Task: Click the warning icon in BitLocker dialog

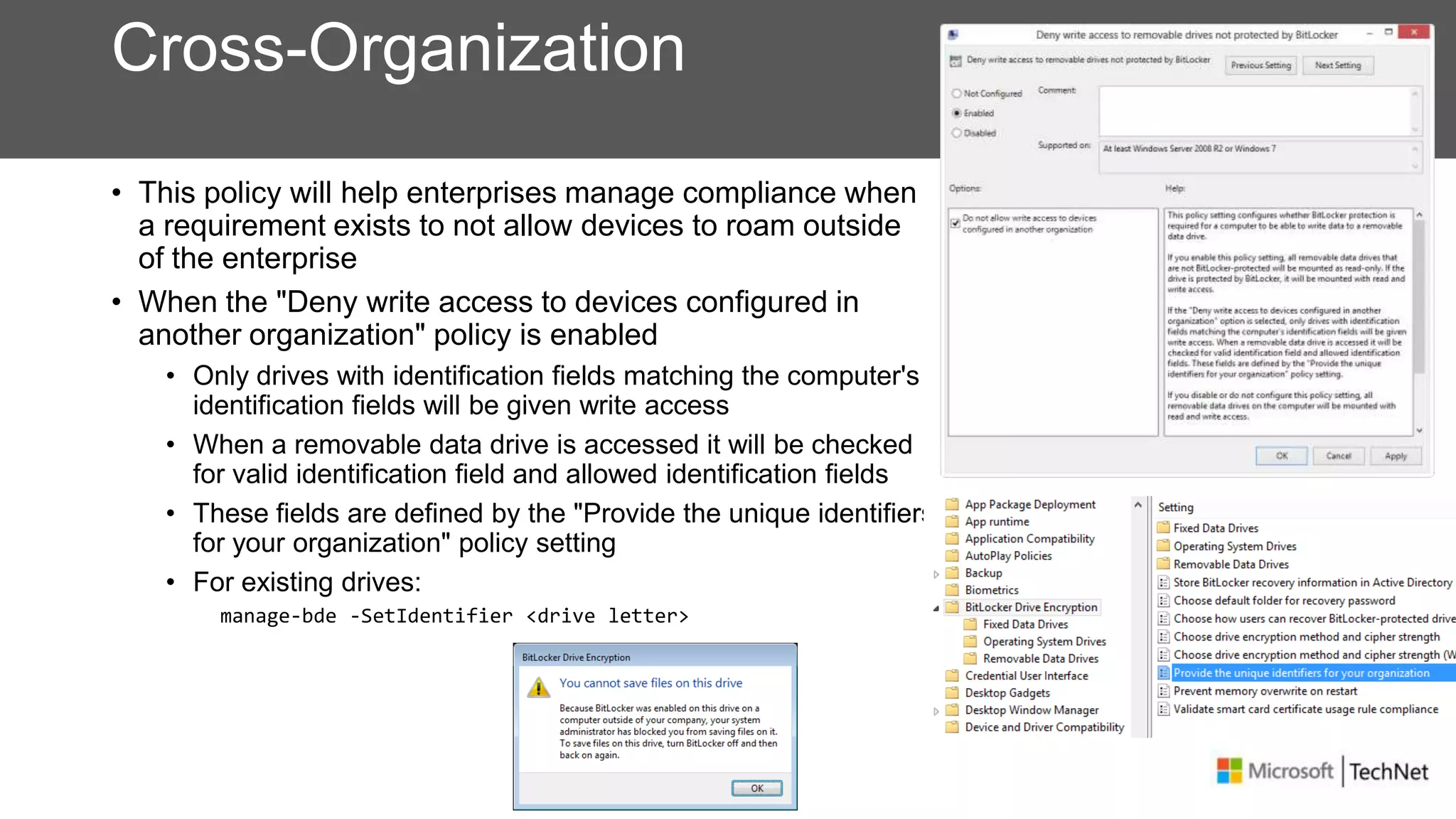Action: click(538, 687)
